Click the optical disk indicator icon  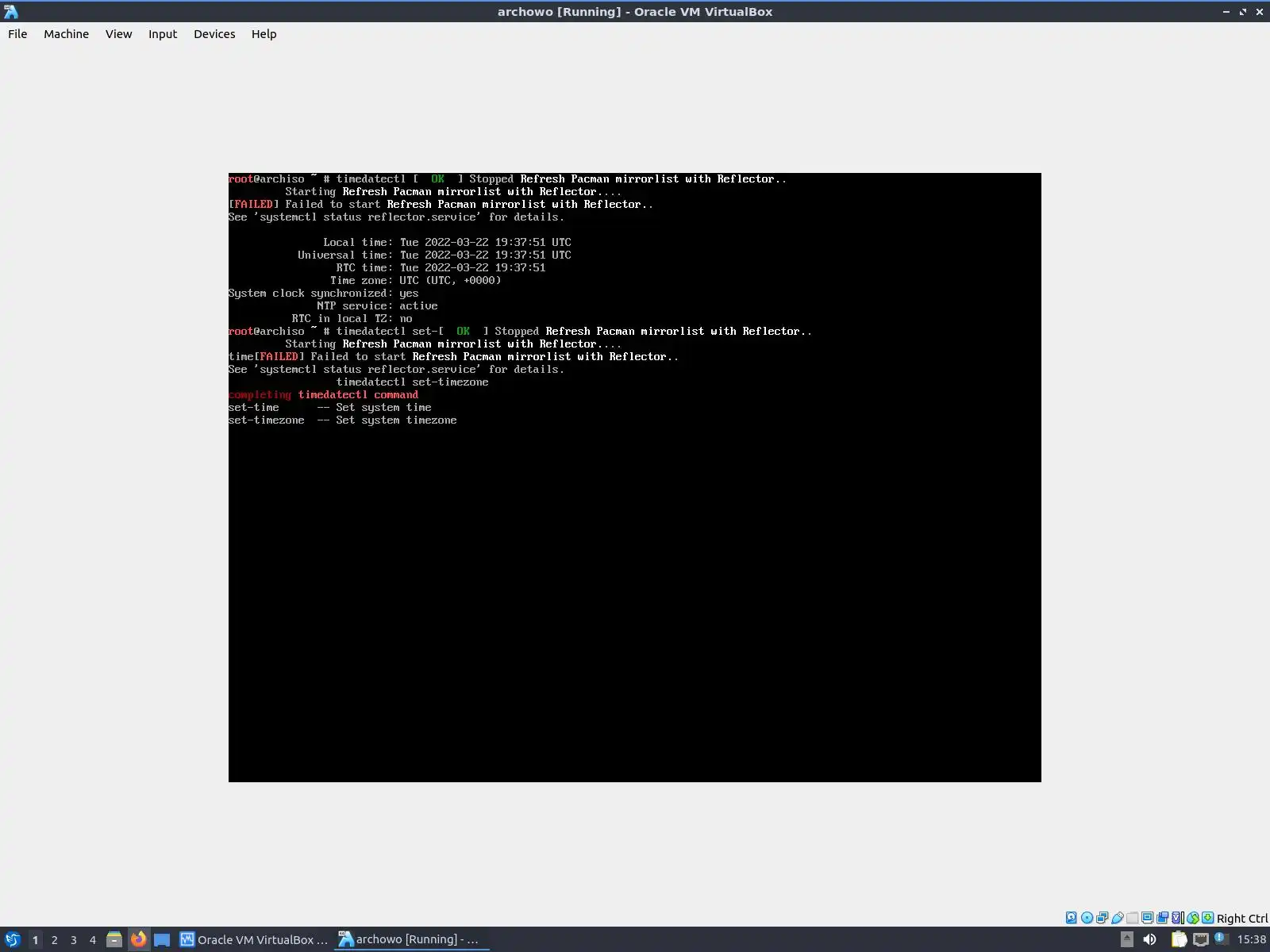tap(1087, 918)
